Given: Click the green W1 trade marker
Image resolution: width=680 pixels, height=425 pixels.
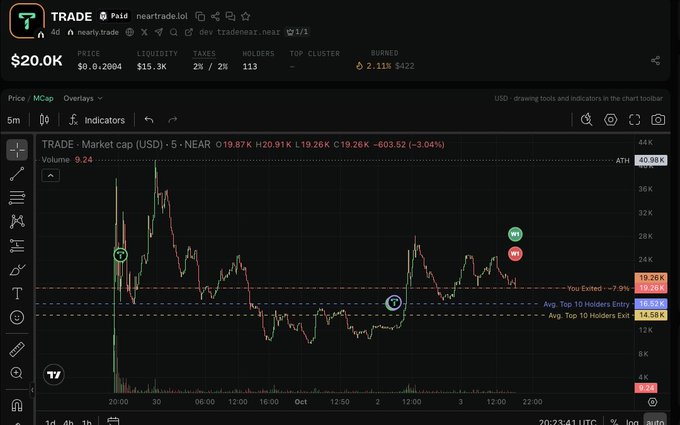Looking at the screenshot, I should [515, 234].
